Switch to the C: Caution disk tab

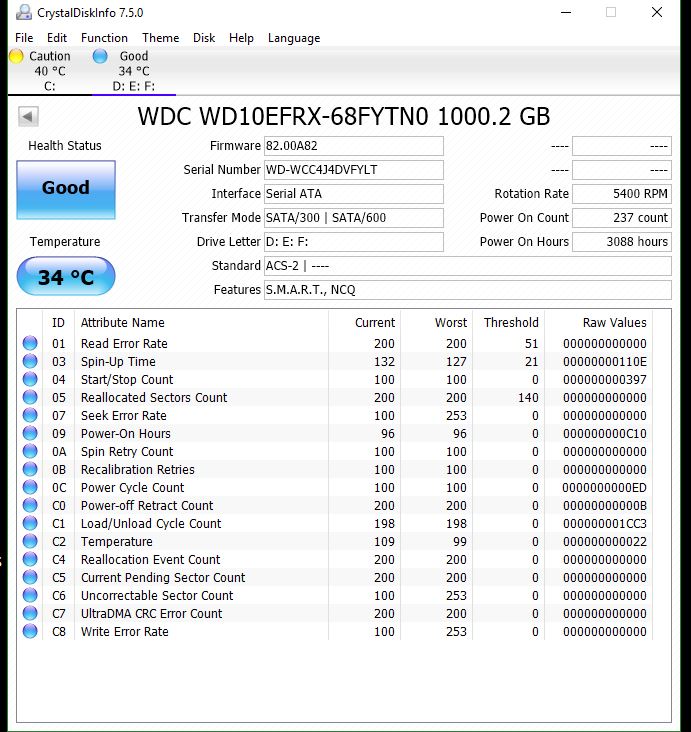50,71
